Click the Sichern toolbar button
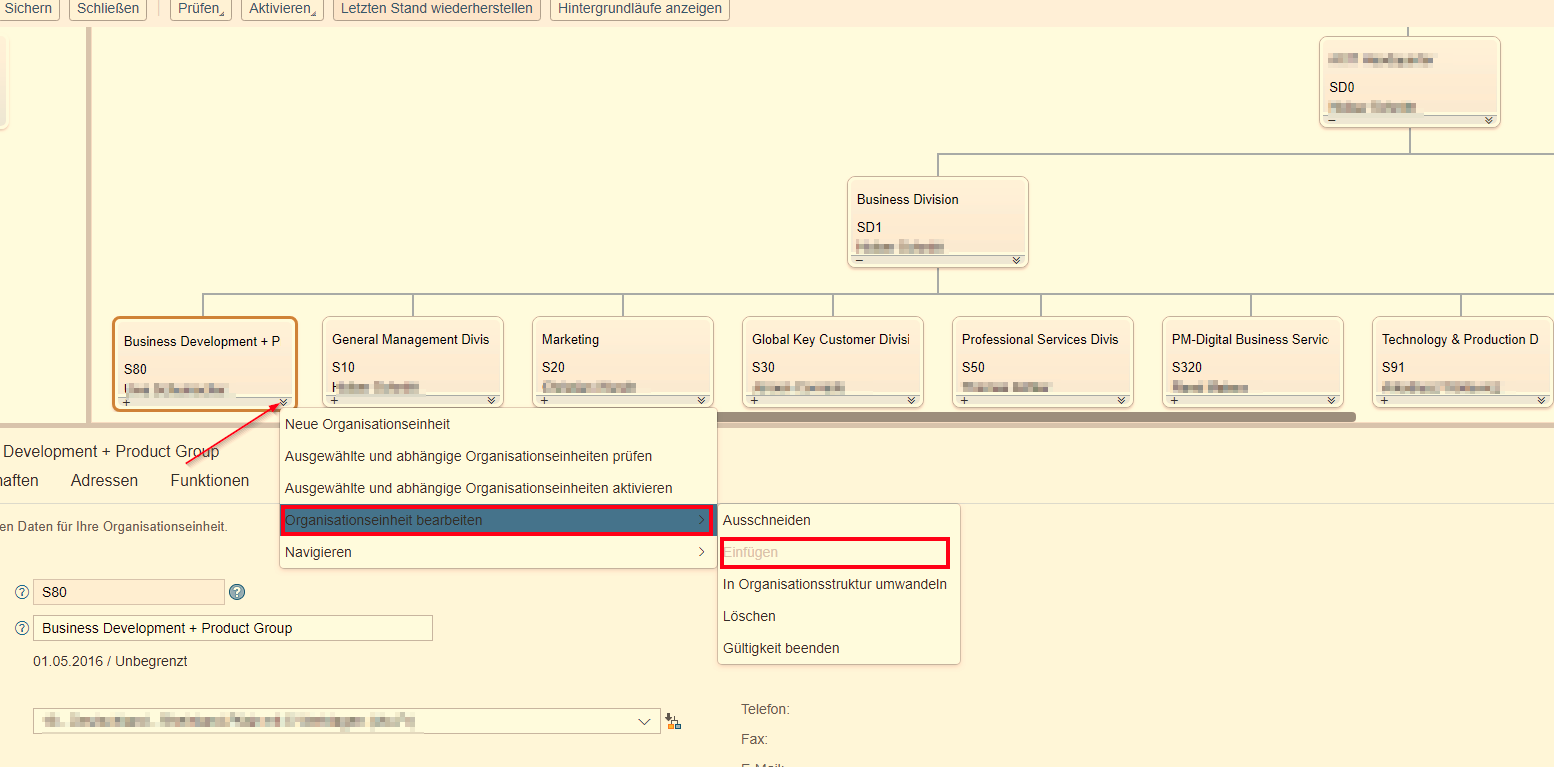1554x767 pixels. click(29, 8)
